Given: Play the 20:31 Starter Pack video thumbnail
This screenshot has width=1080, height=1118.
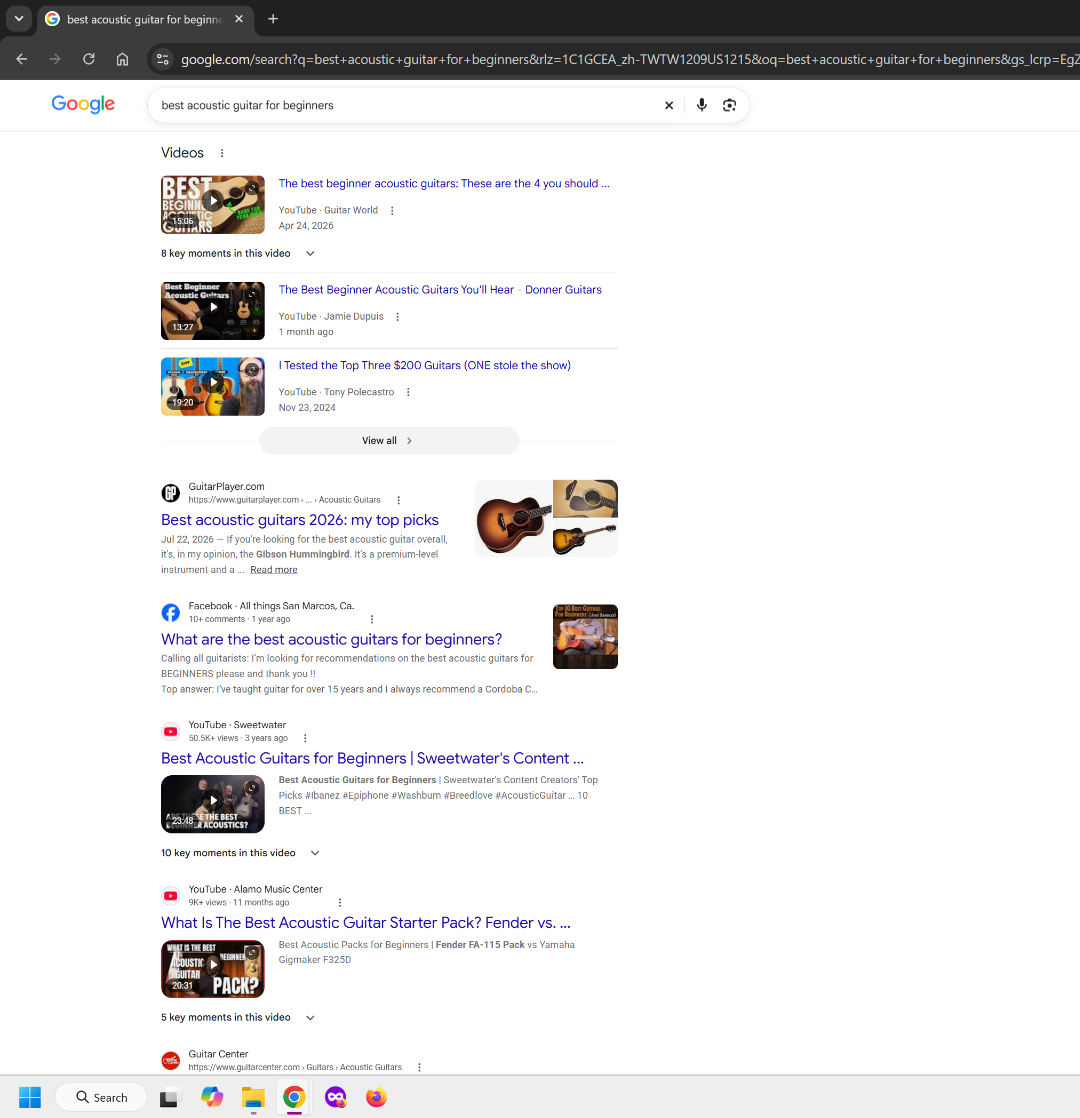Looking at the screenshot, I should click(x=212, y=968).
